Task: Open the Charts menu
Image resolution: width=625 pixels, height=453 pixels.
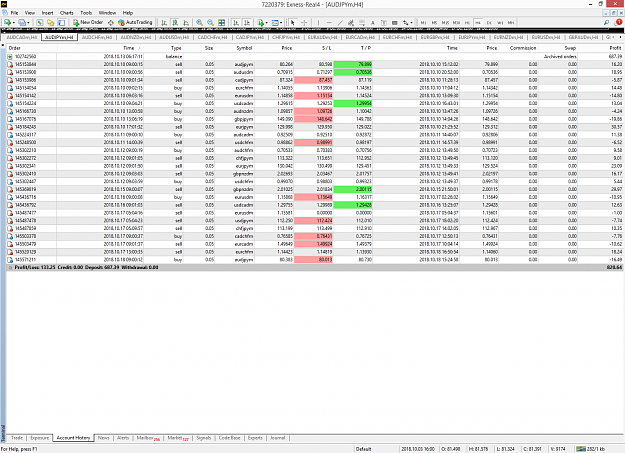Action: pyautogui.click(x=67, y=13)
